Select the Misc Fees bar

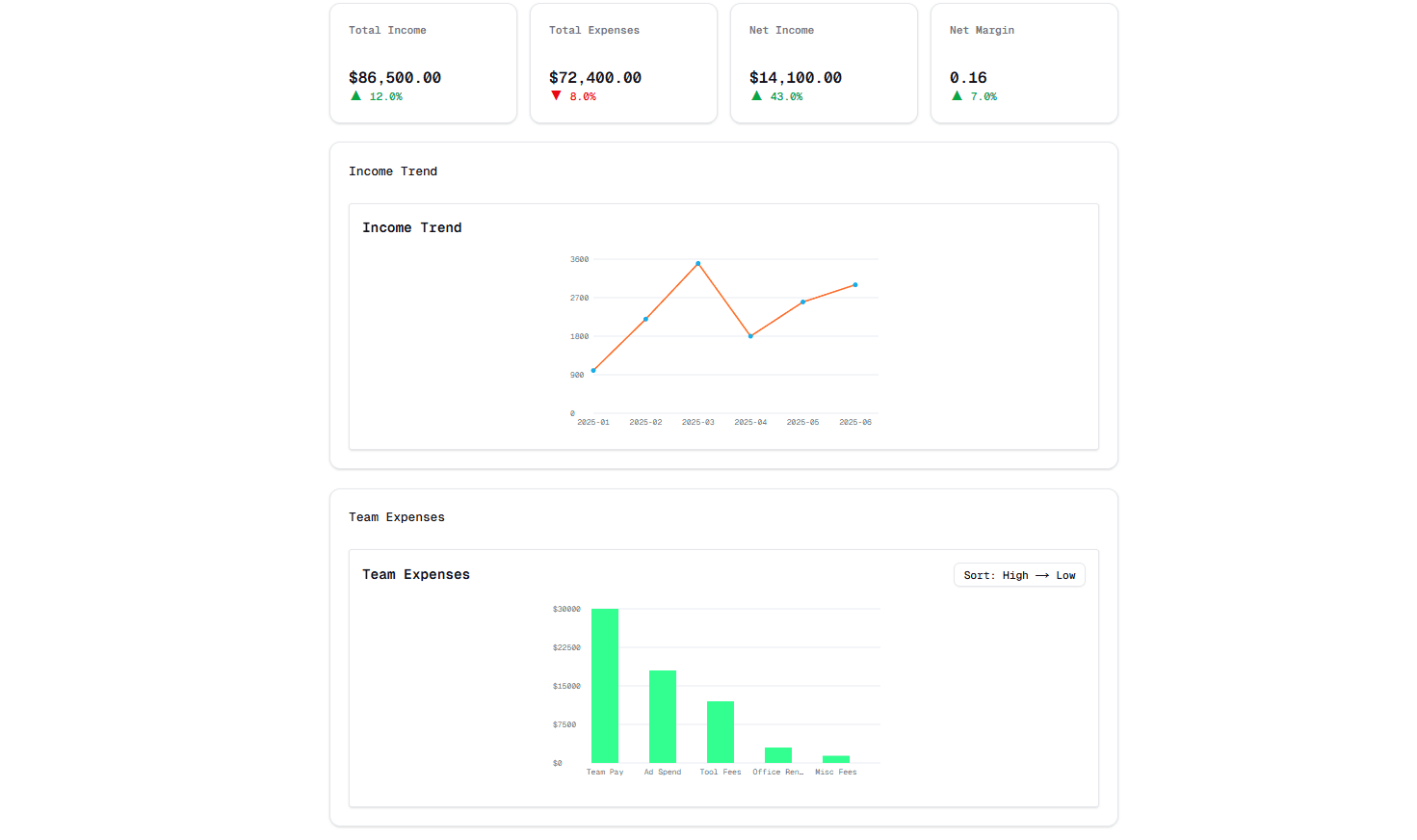point(836,759)
